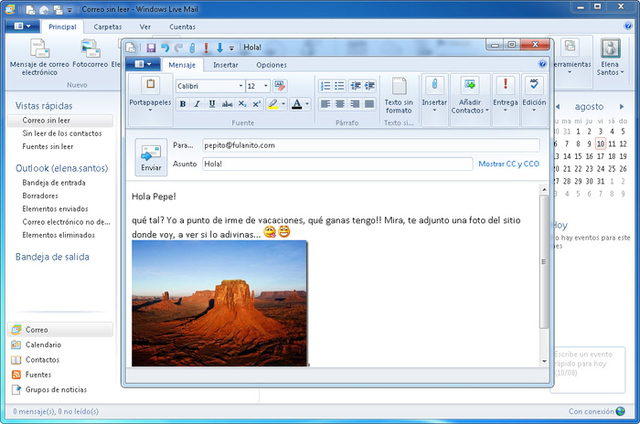Open the Calibri font name dropdown

(x=241, y=86)
